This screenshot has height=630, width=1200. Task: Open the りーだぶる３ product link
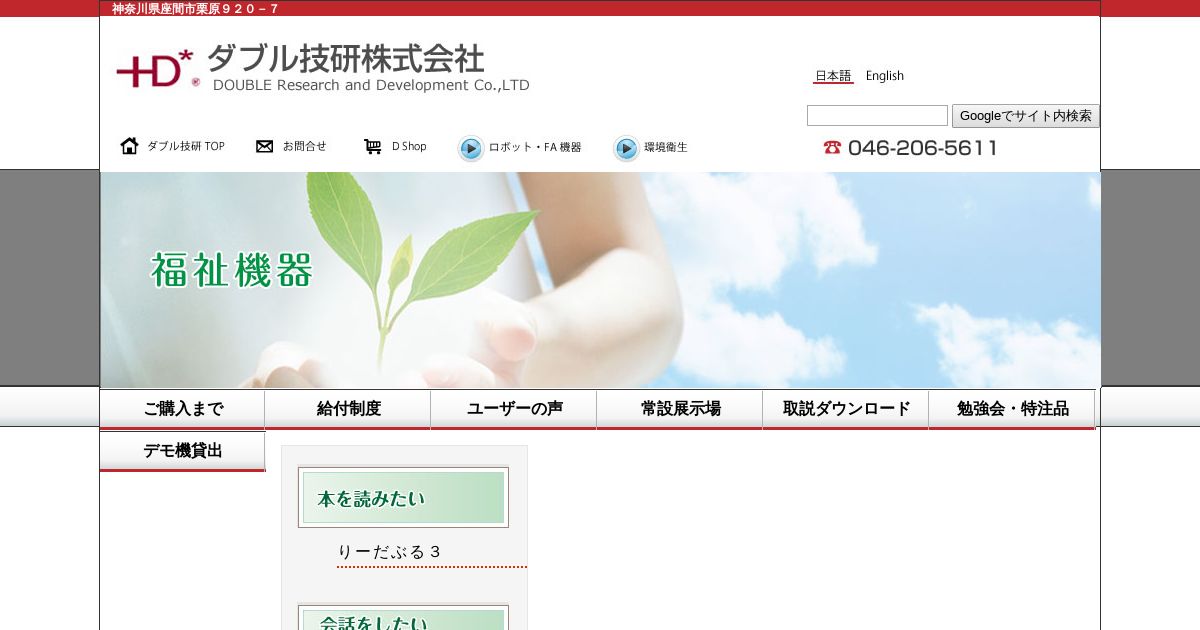[389, 552]
